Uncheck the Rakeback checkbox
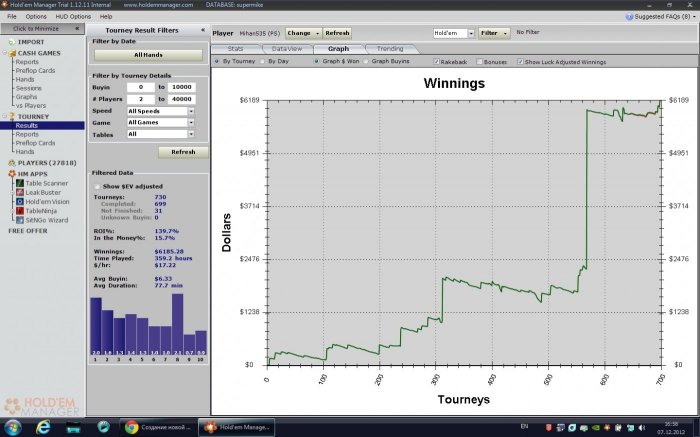Viewport: 700px width, 437px height. tap(437, 62)
